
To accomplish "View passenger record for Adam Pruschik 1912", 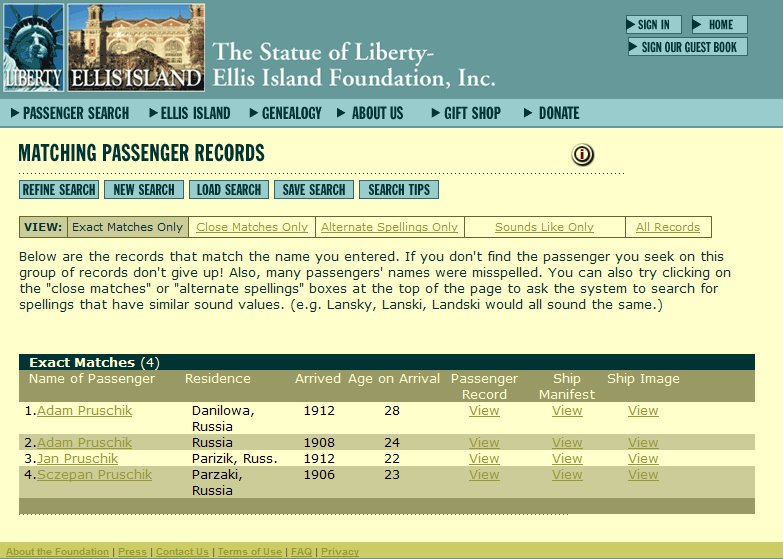I will coord(484,411).
